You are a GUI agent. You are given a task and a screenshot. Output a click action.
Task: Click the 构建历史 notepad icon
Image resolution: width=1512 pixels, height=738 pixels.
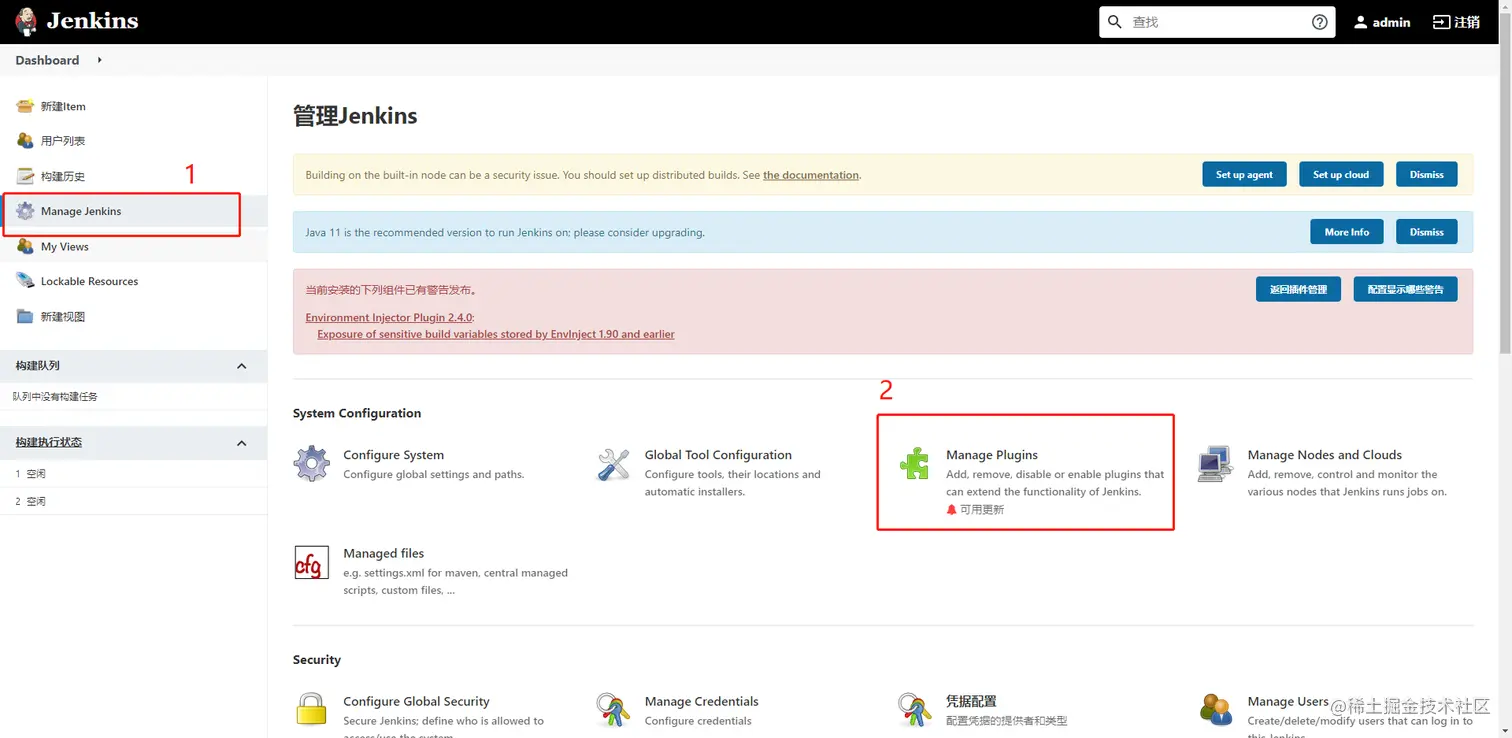coord(25,176)
